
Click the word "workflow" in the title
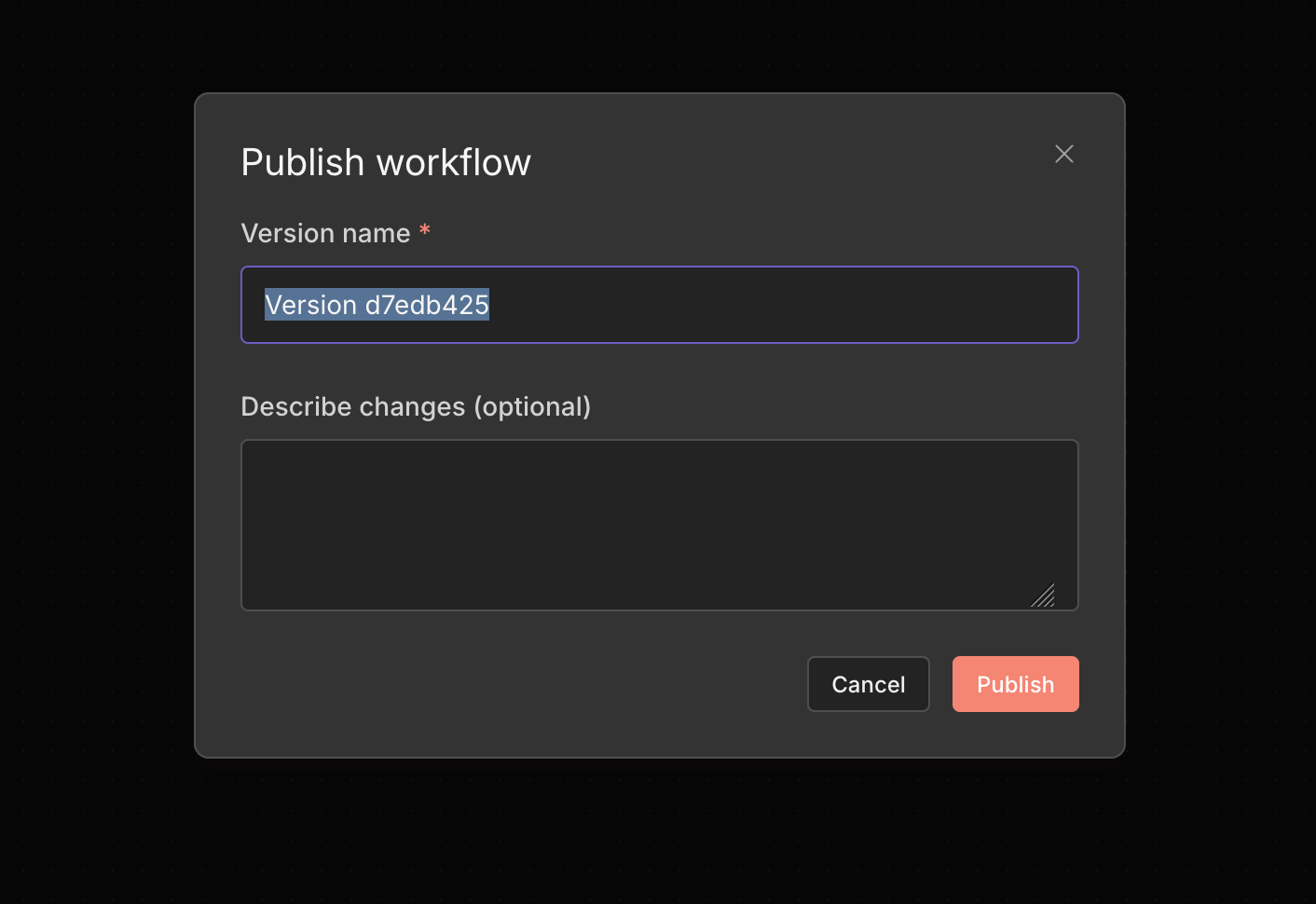[x=453, y=162]
